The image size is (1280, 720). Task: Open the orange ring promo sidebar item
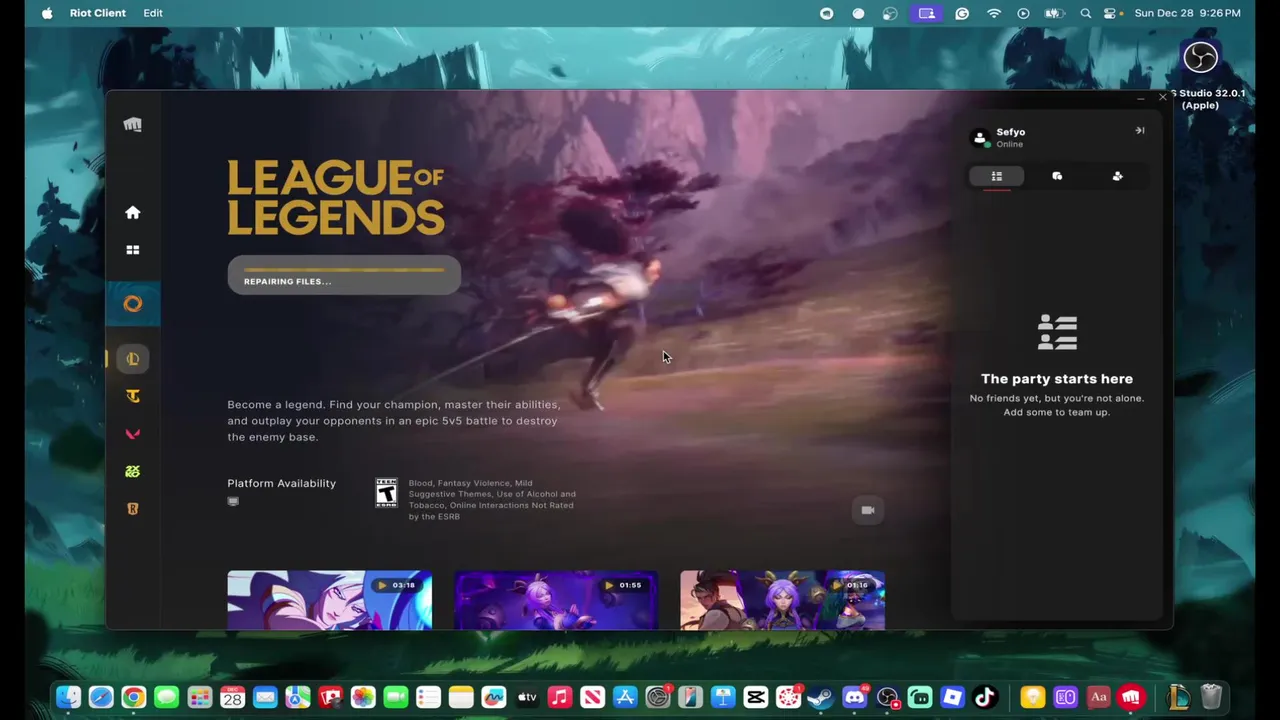[132, 304]
